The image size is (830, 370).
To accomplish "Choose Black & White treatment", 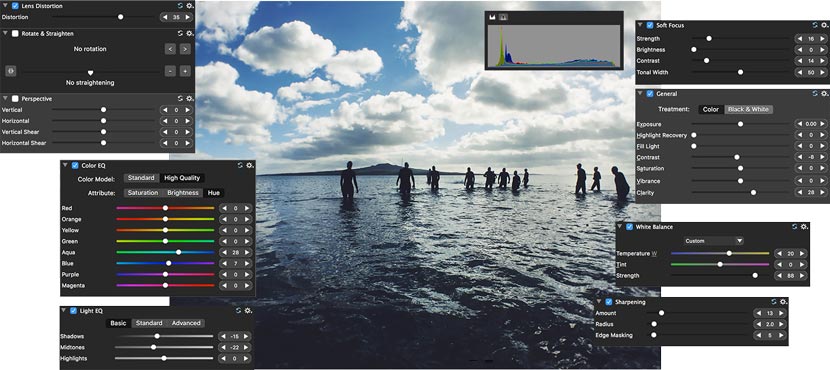I will coord(748,110).
